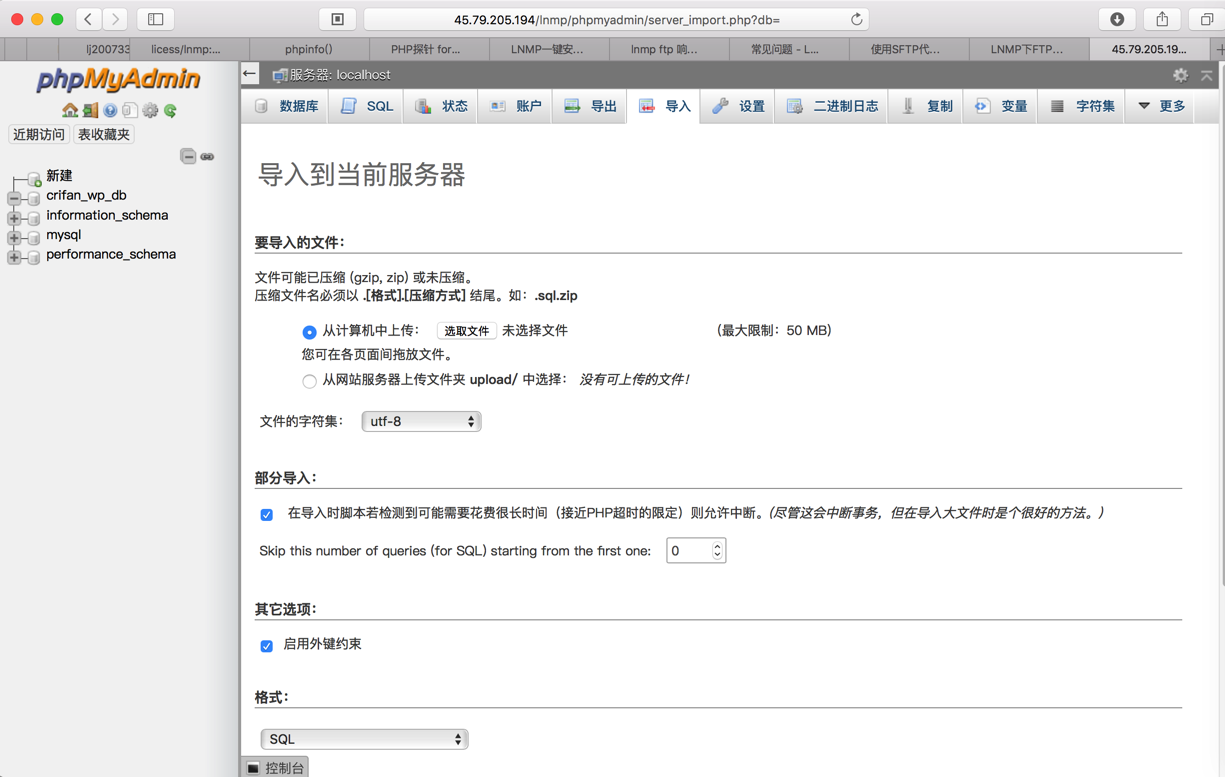Open the 状态 tab
The width and height of the screenshot is (1225, 777).
click(441, 106)
